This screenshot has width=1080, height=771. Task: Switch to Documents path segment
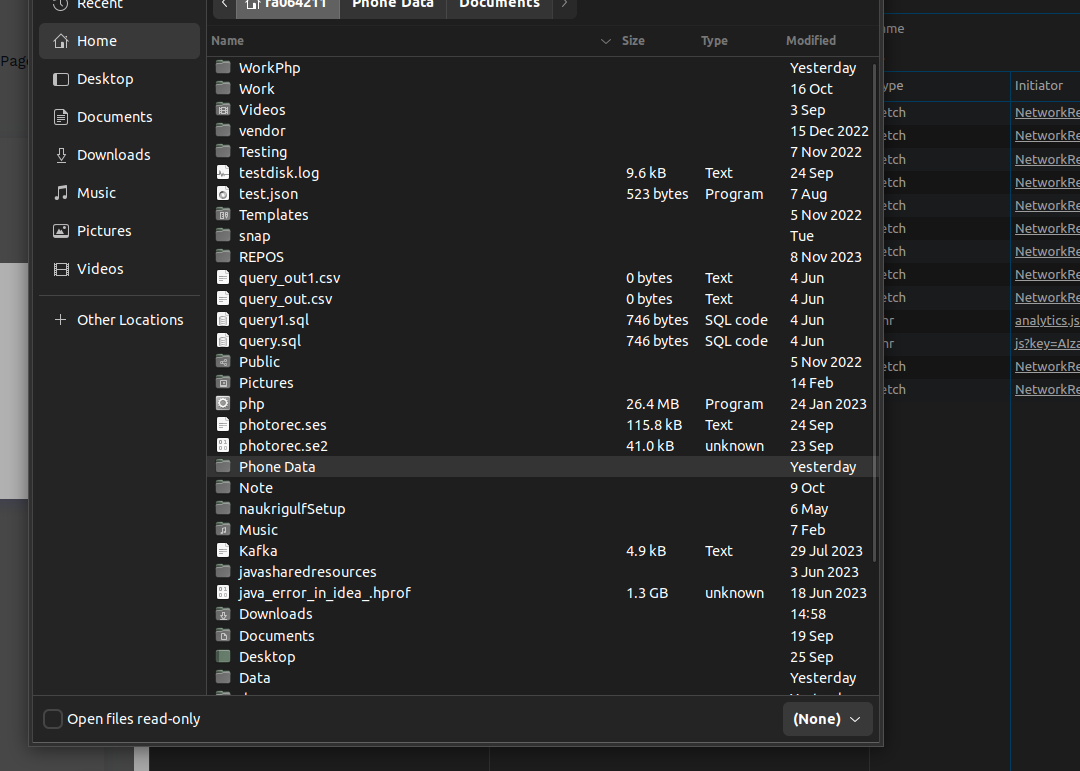499,4
